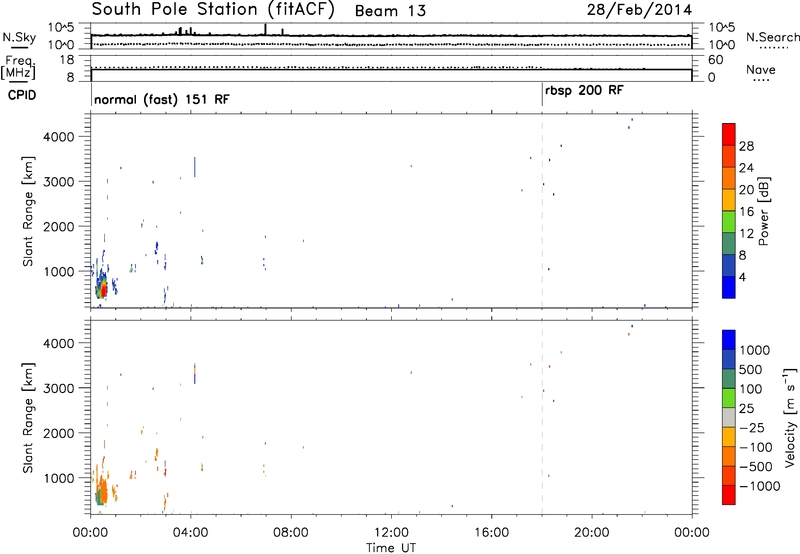Click the orange echo cluster in the velocity panel
This screenshot has height=554, width=800.
click(x=102, y=492)
